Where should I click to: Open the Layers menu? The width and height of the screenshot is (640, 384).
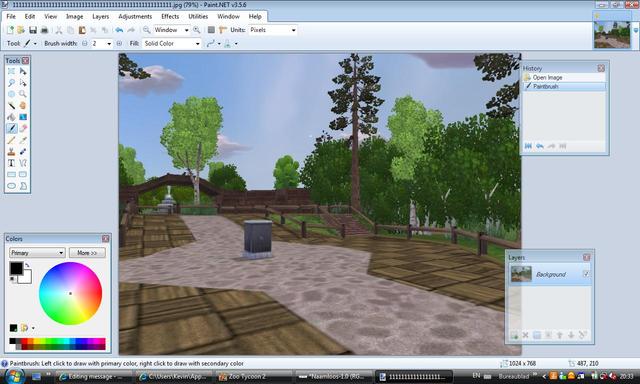(100, 16)
